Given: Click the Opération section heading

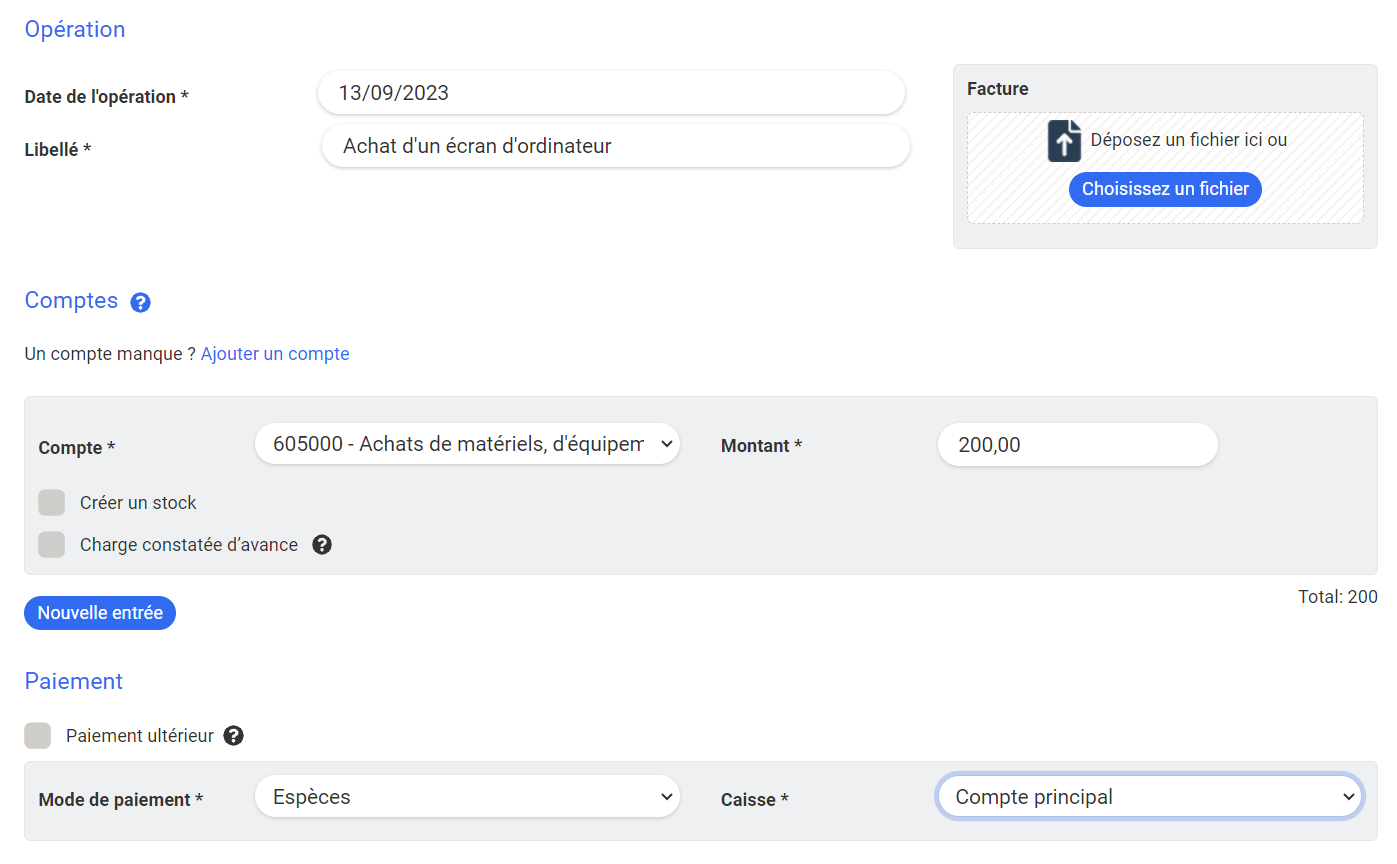Looking at the screenshot, I should click(75, 29).
